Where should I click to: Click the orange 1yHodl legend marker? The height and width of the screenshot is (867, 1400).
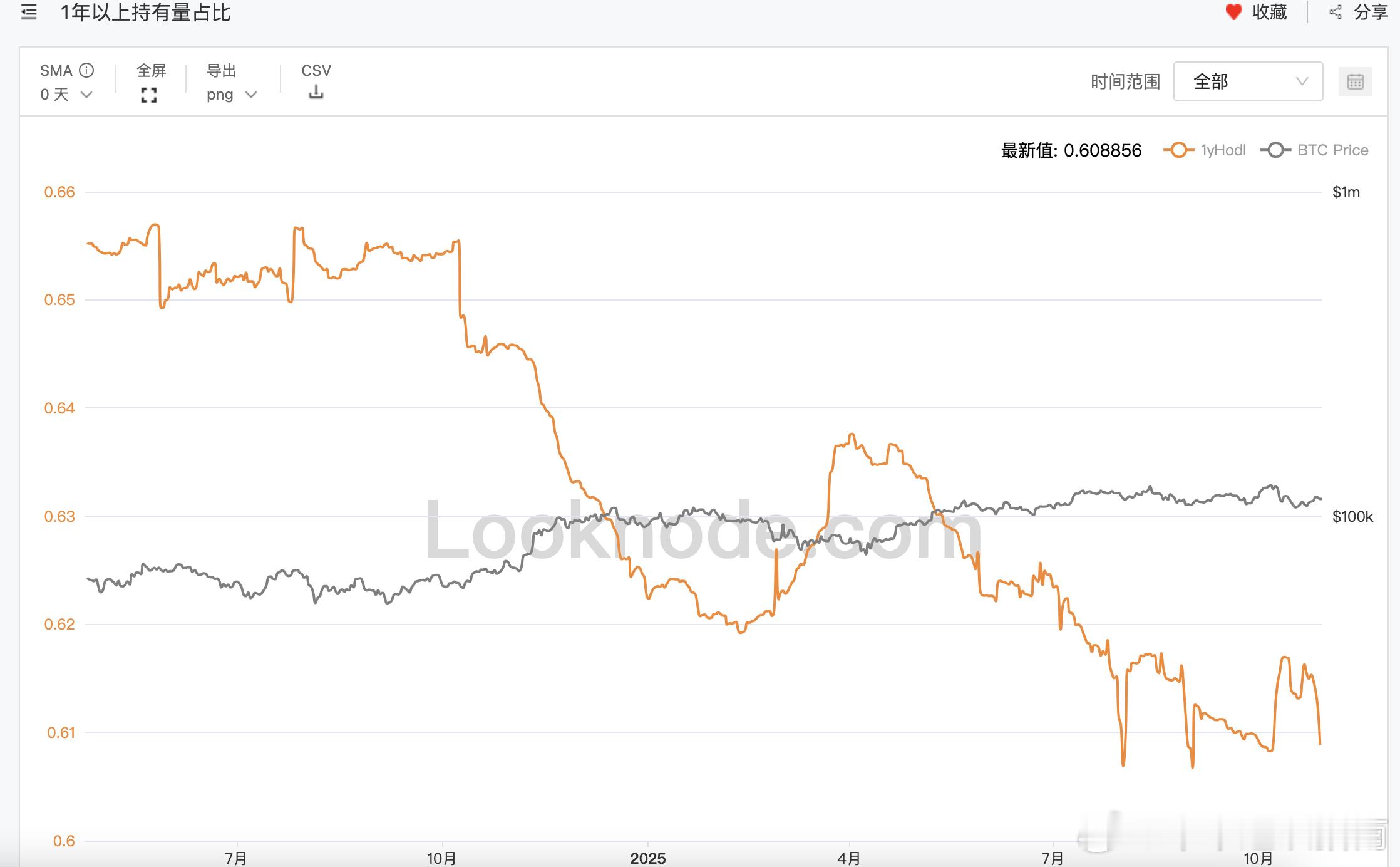pyautogui.click(x=1178, y=150)
